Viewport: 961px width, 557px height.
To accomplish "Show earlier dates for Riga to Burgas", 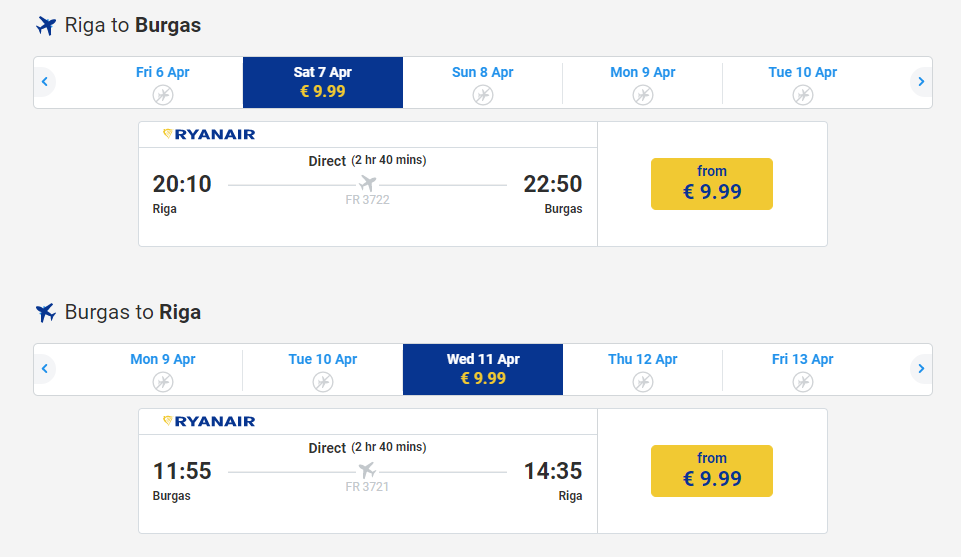I will coord(45,81).
